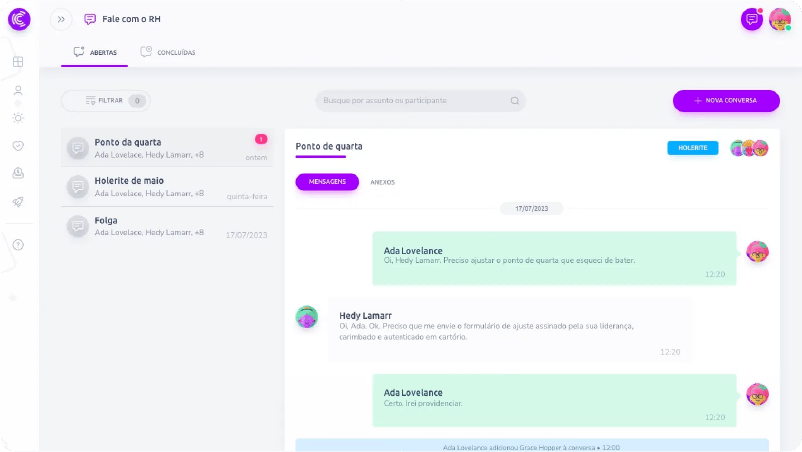Click the sun icon in sidebar
Viewport: 802px width, 452px height.
(18, 118)
